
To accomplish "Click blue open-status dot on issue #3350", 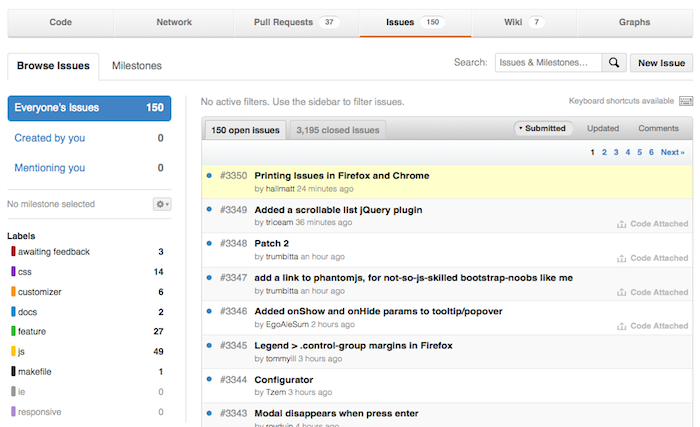I will coord(209,176).
